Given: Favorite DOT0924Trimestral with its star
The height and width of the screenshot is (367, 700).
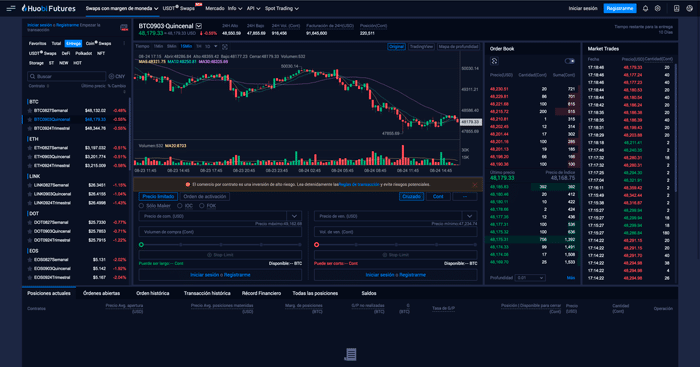Looking at the screenshot, I should click(30, 240).
